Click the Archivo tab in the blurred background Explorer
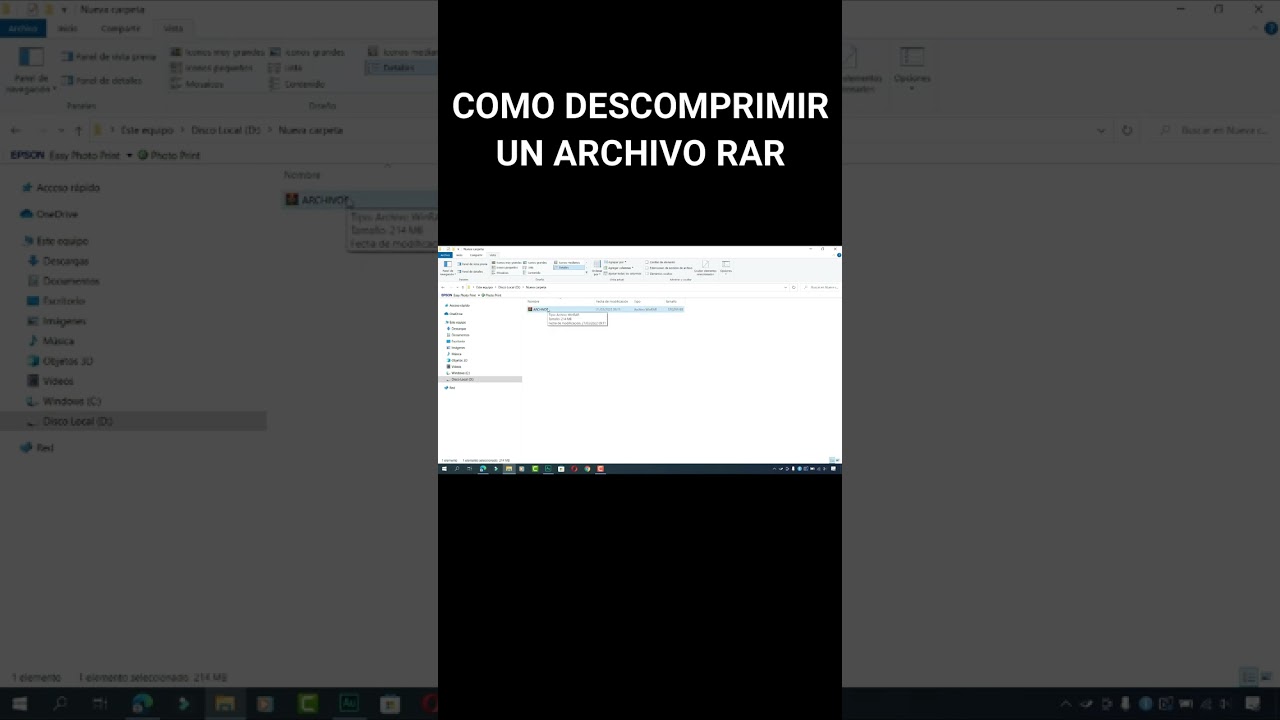 pos(22,28)
